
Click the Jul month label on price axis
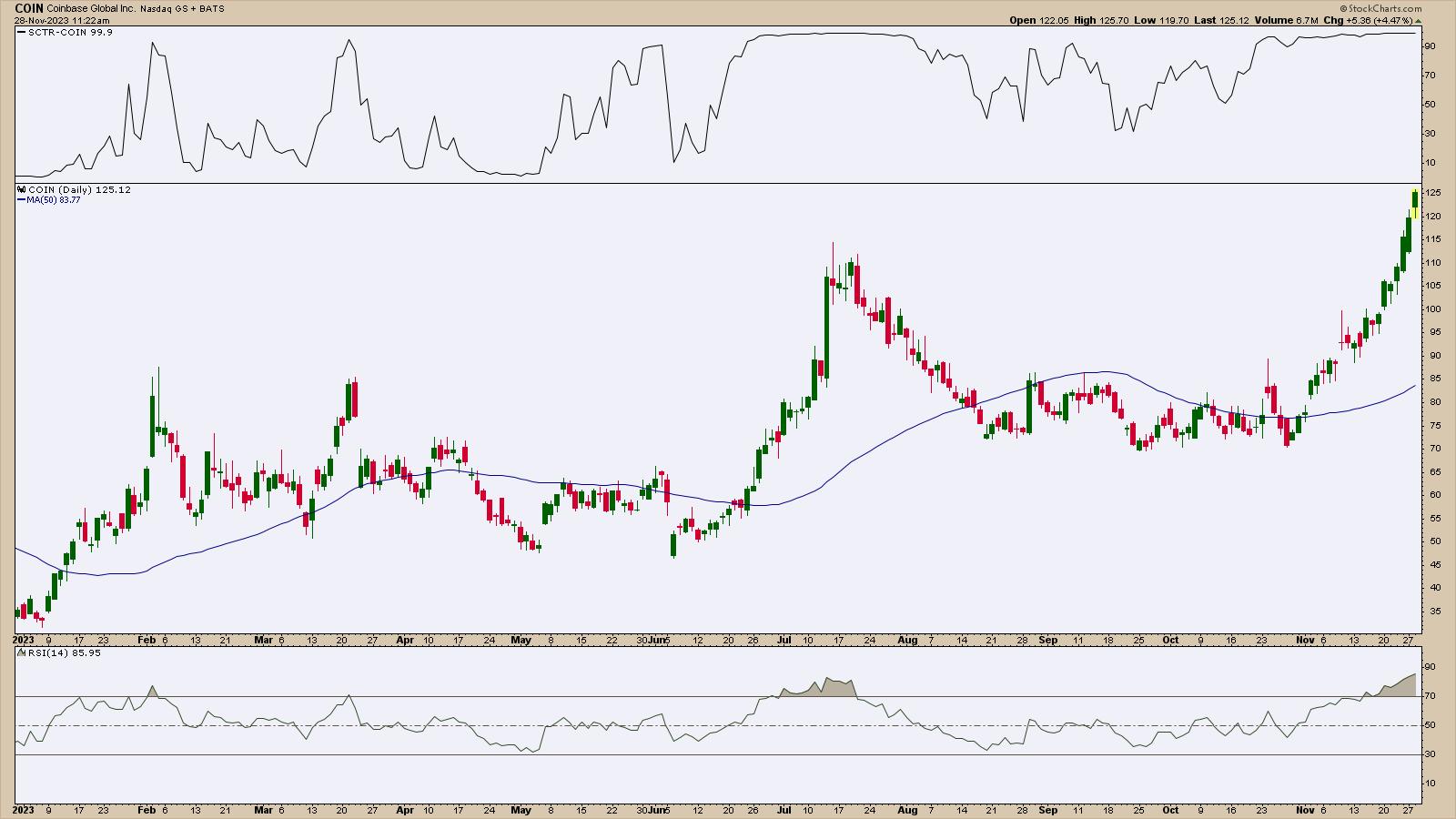[782, 640]
